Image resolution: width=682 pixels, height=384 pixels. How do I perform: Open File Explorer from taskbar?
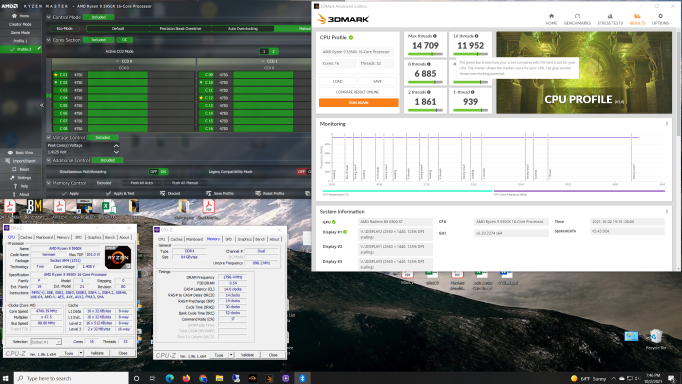[x=219, y=378]
